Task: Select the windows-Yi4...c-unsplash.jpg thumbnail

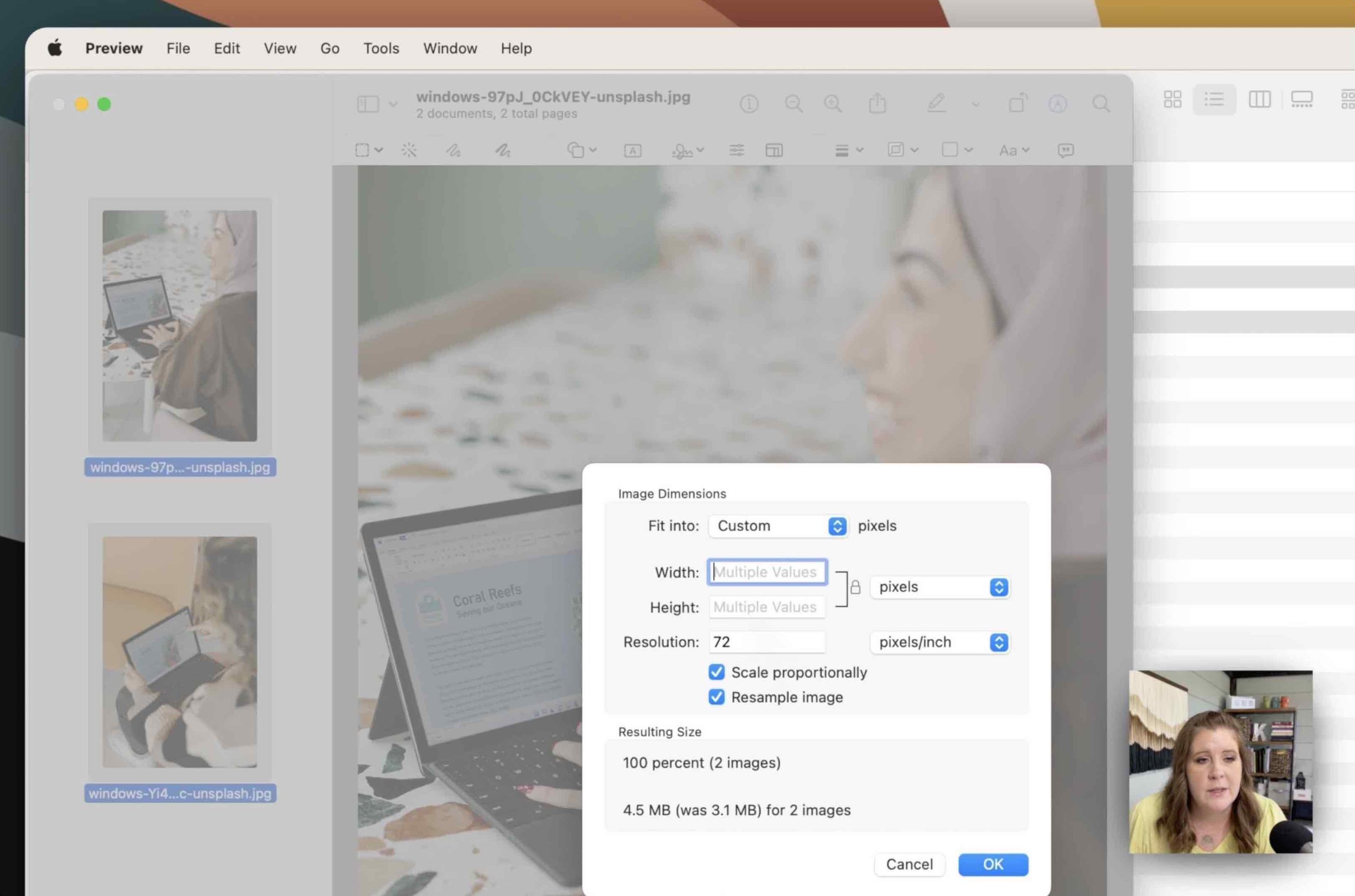Action: [x=179, y=652]
